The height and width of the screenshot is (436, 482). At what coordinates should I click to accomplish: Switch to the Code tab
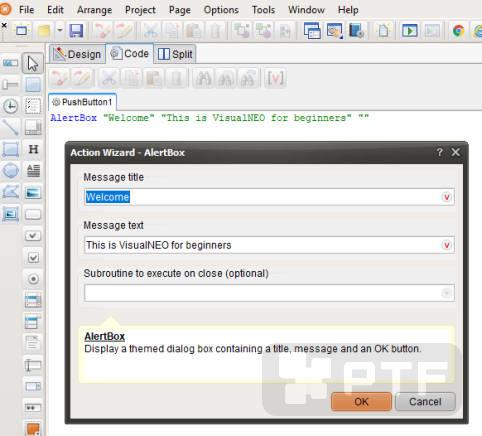point(130,53)
